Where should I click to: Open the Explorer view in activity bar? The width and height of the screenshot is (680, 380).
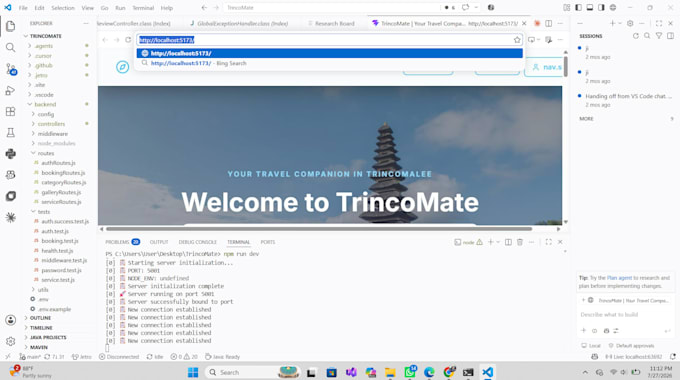10,26
